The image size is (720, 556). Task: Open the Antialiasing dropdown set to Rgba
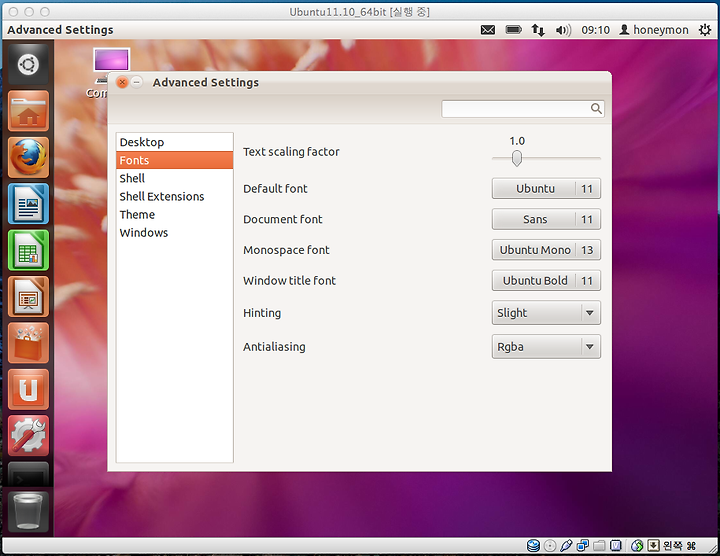click(x=546, y=347)
